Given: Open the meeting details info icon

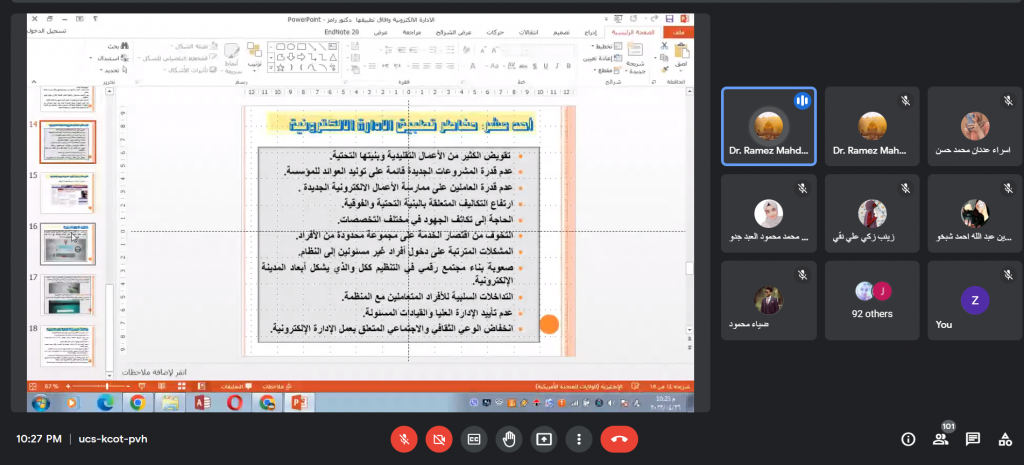Looking at the screenshot, I should click(x=908, y=438).
